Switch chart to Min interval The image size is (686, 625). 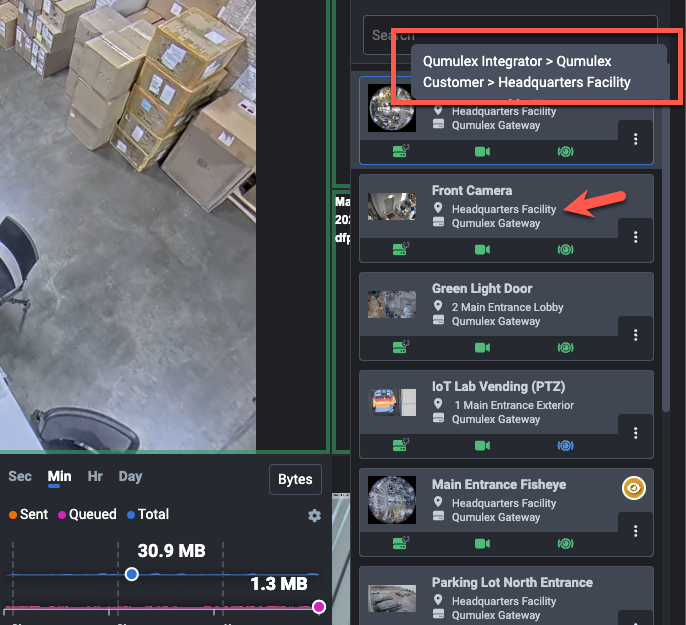pyautogui.click(x=59, y=476)
